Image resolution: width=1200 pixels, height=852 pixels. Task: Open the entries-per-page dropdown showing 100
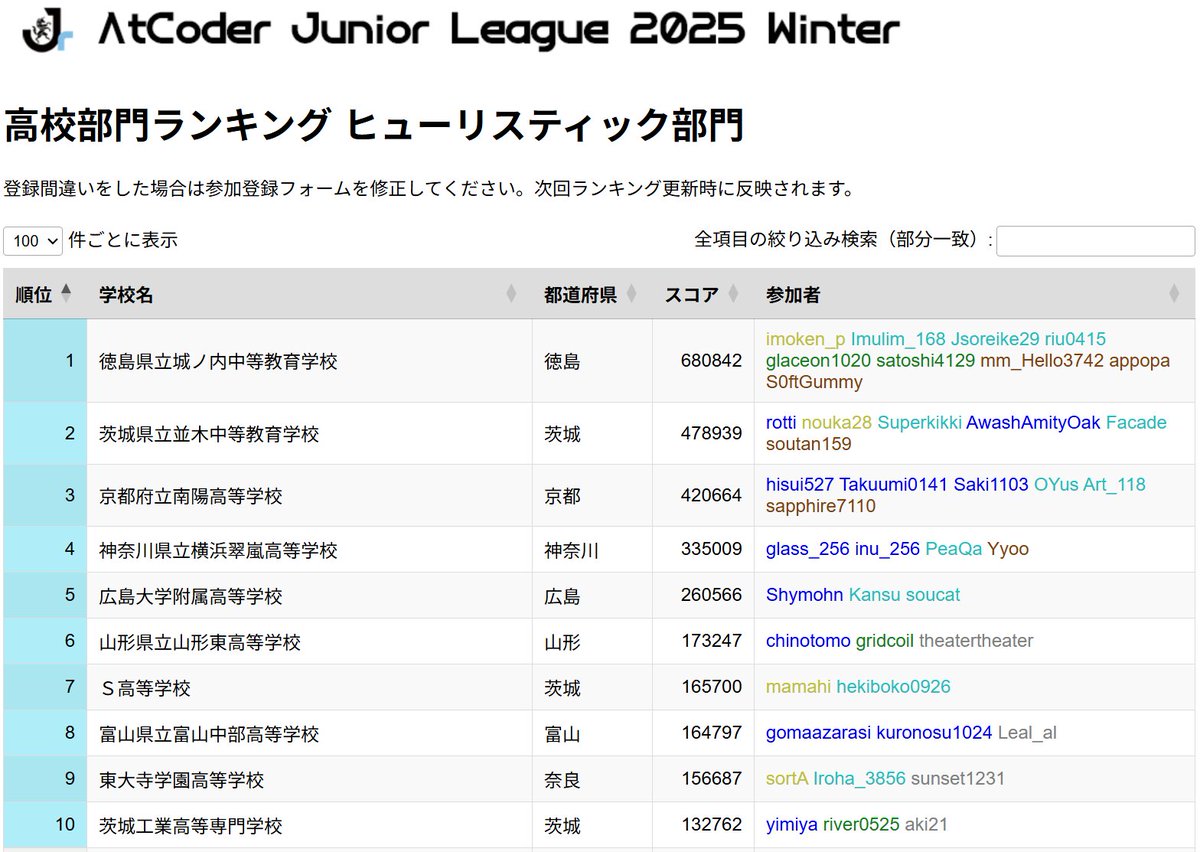33,241
